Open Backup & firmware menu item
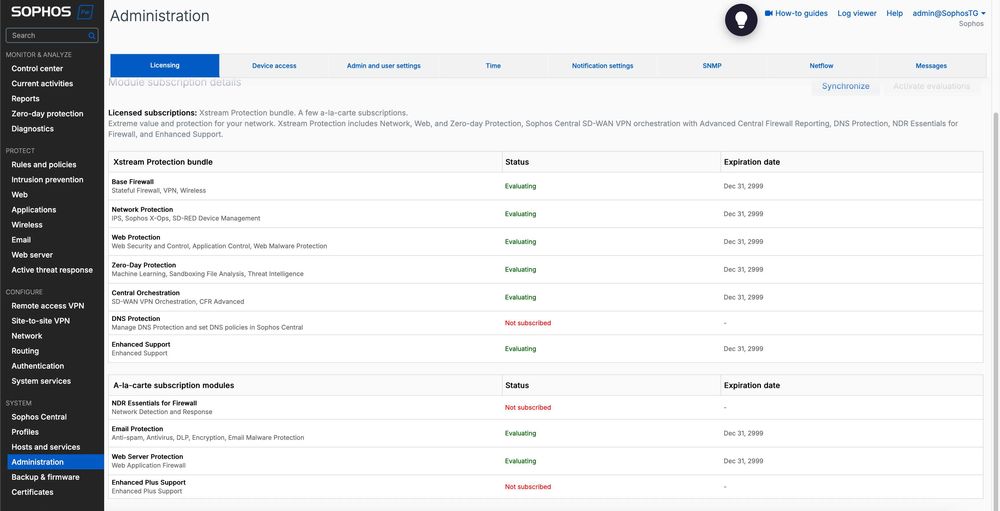Viewport: 1000px width, 511px height. 45,477
